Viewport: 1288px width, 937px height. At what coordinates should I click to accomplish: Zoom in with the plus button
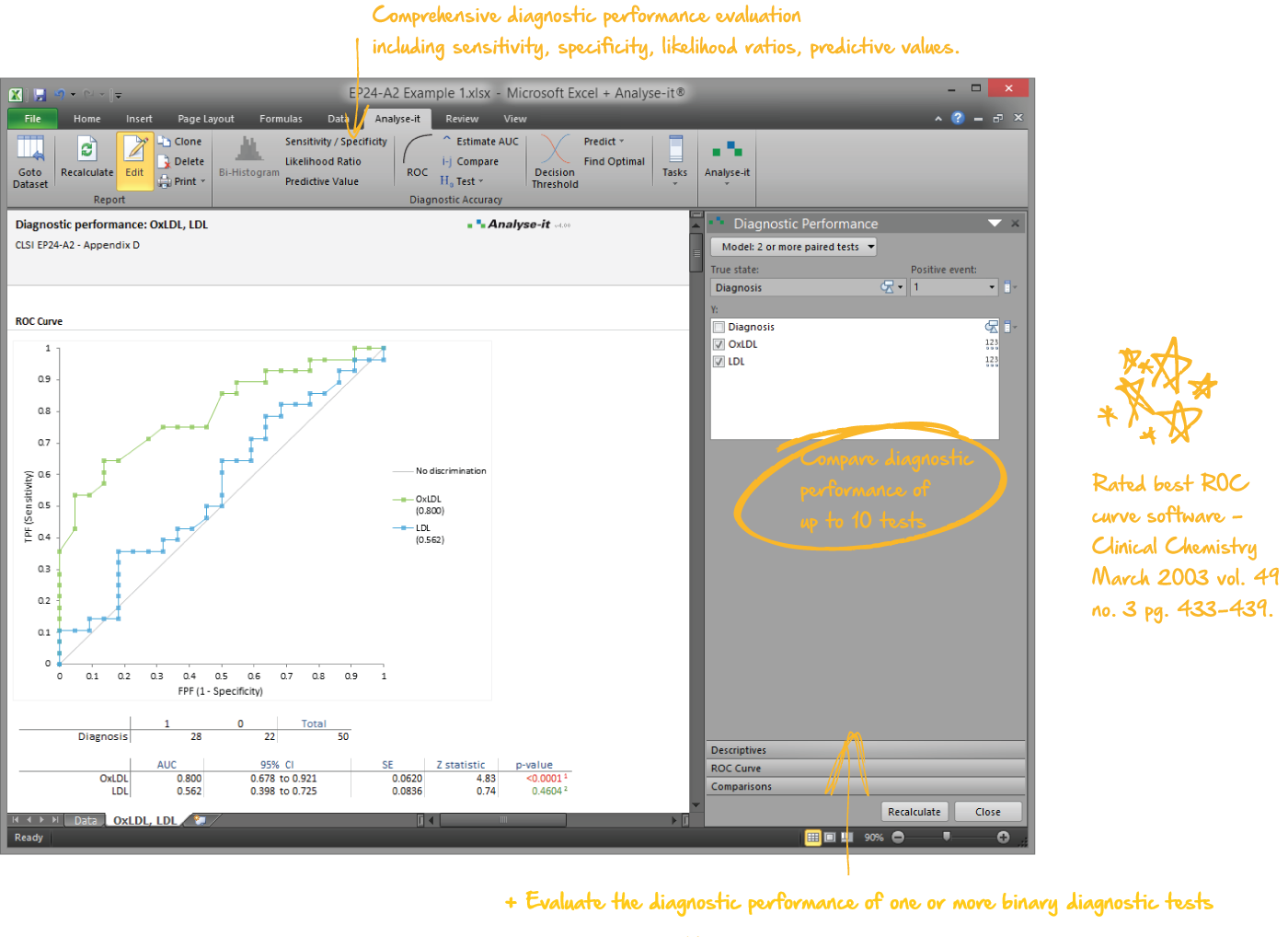coord(1003,838)
